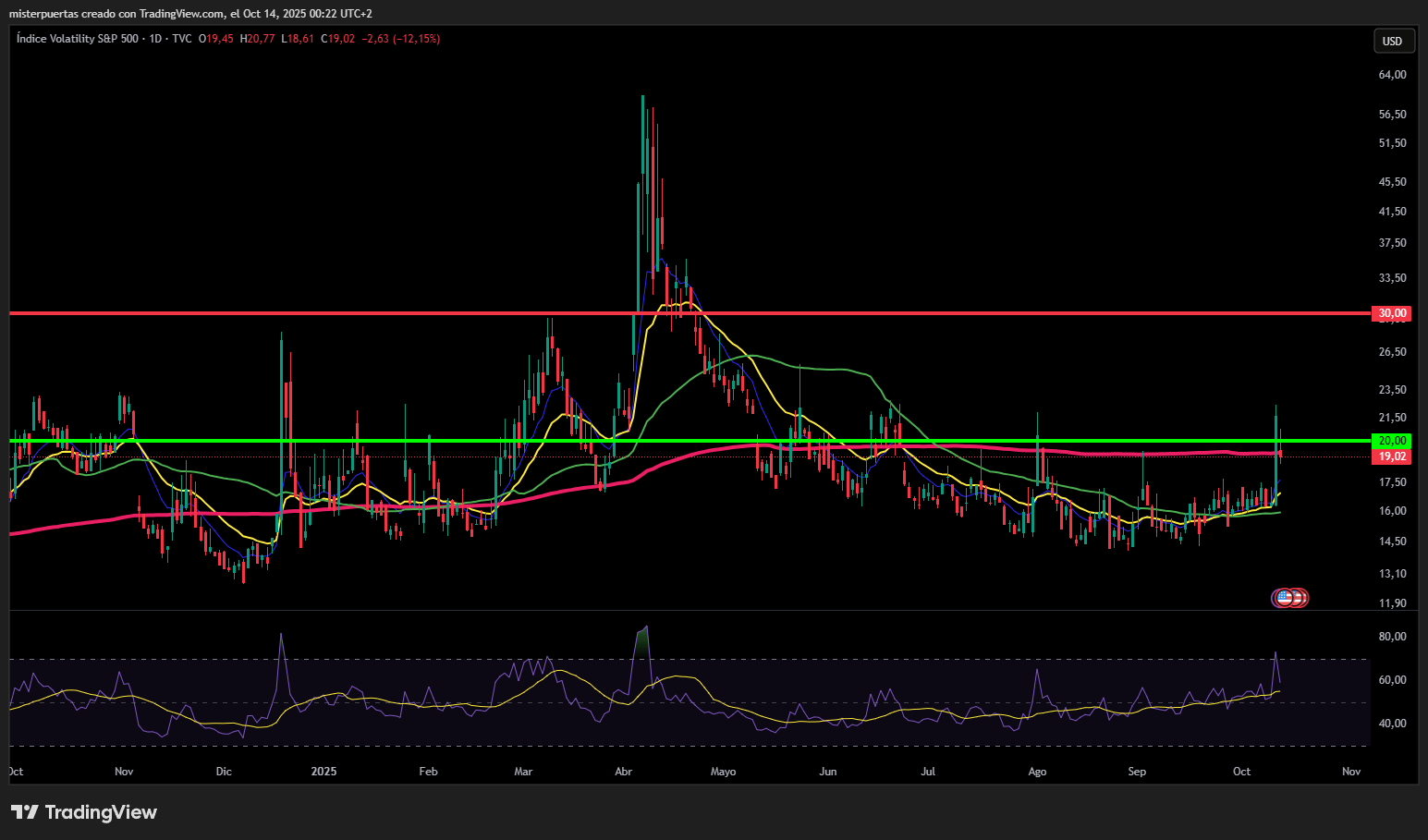
Task: Open the USD currency selector
Action: (1392, 41)
